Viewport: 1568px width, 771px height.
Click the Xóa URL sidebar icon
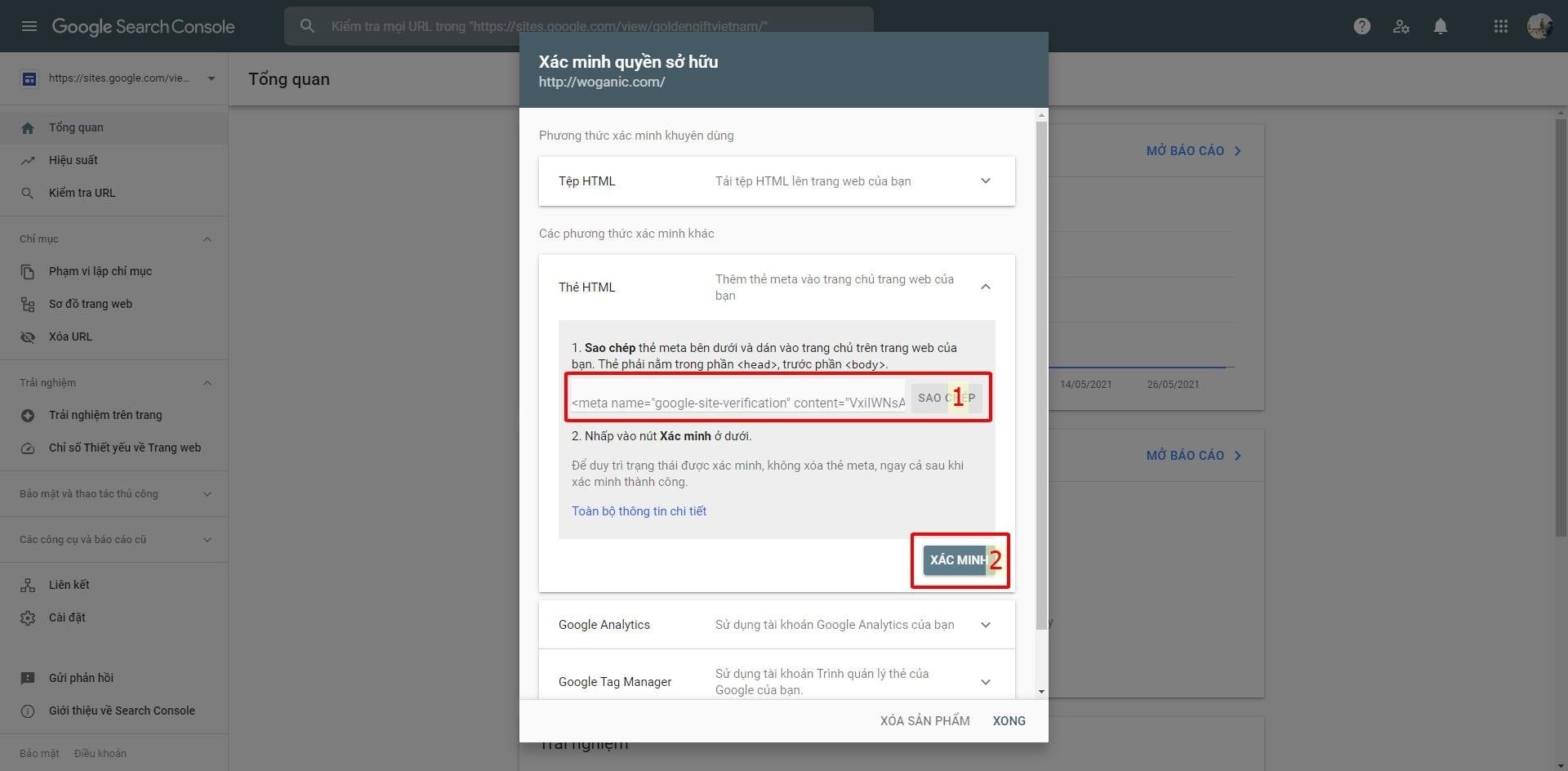coord(28,336)
